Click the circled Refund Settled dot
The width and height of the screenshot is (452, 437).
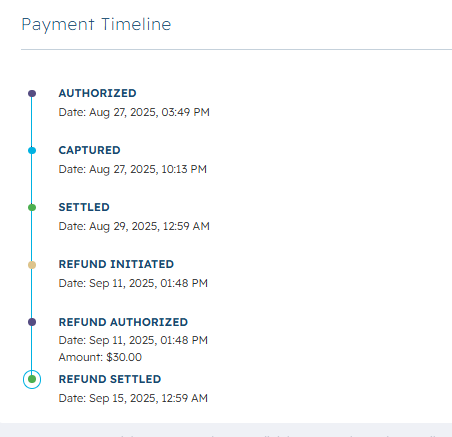coord(32,379)
